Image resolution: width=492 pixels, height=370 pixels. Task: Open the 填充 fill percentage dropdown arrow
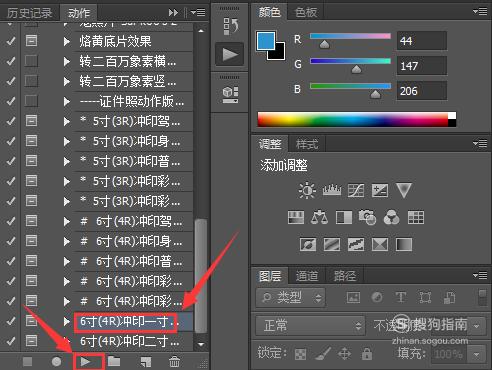tap(477, 354)
